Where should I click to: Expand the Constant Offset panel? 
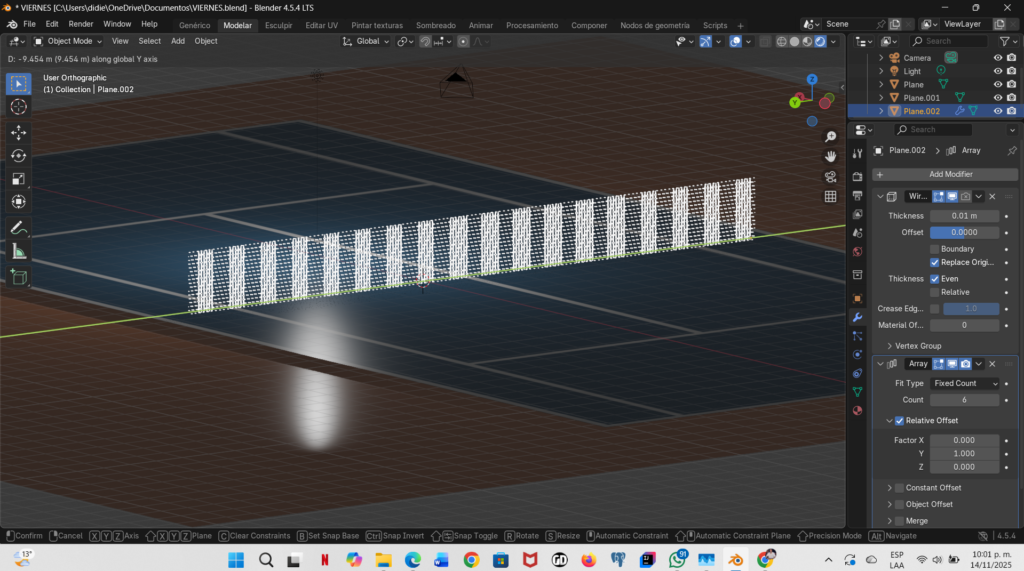point(889,488)
